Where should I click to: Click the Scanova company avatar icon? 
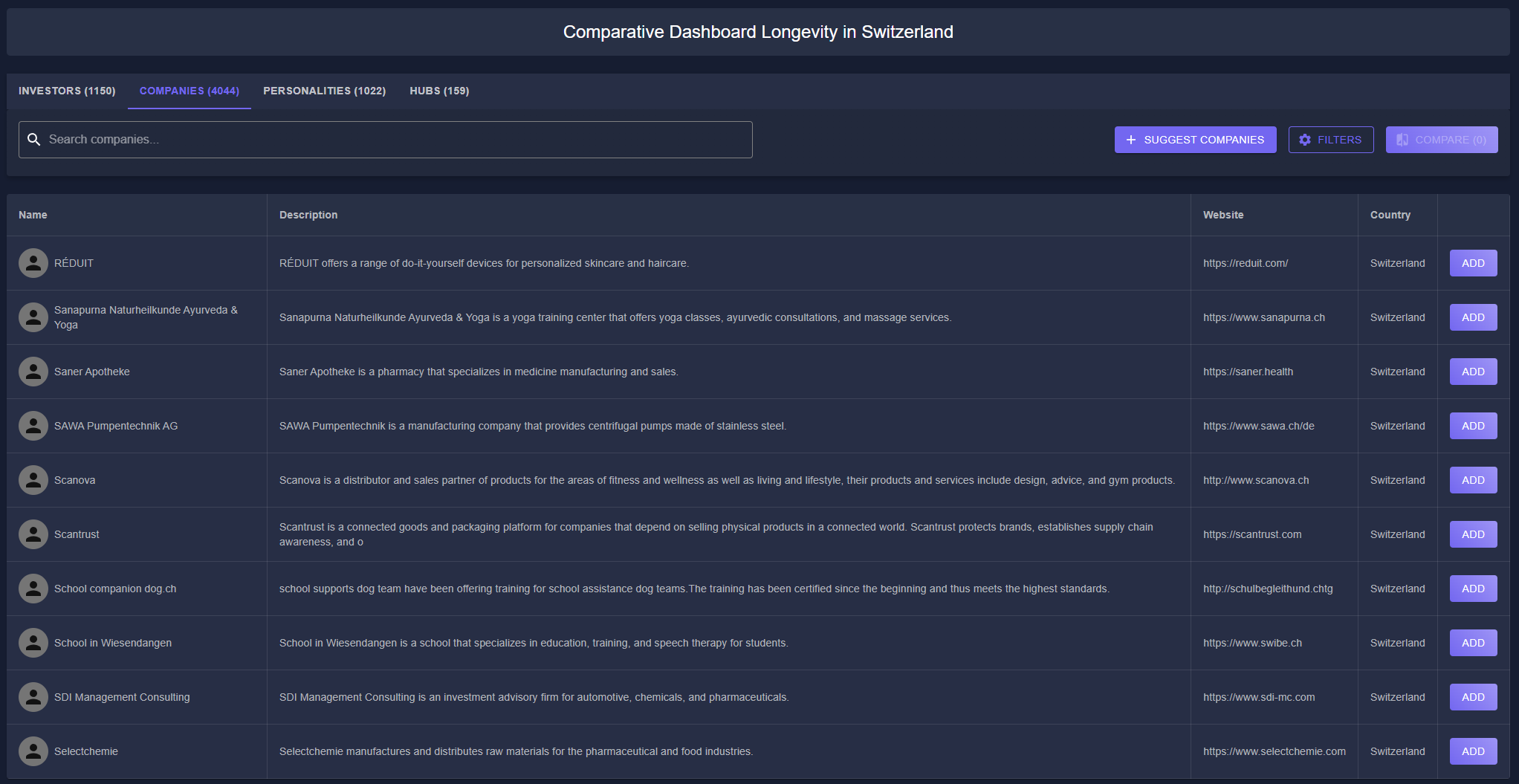point(33,480)
